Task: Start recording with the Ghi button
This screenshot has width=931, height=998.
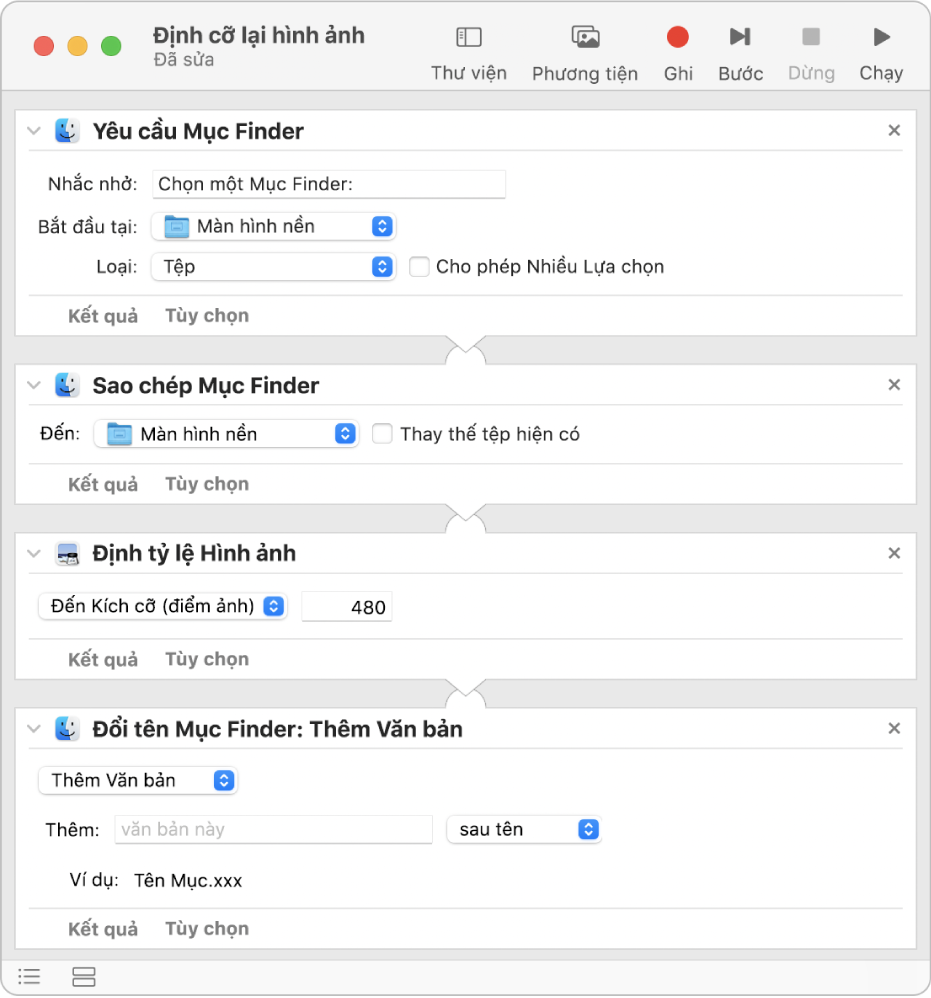Action: click(678, 52)
